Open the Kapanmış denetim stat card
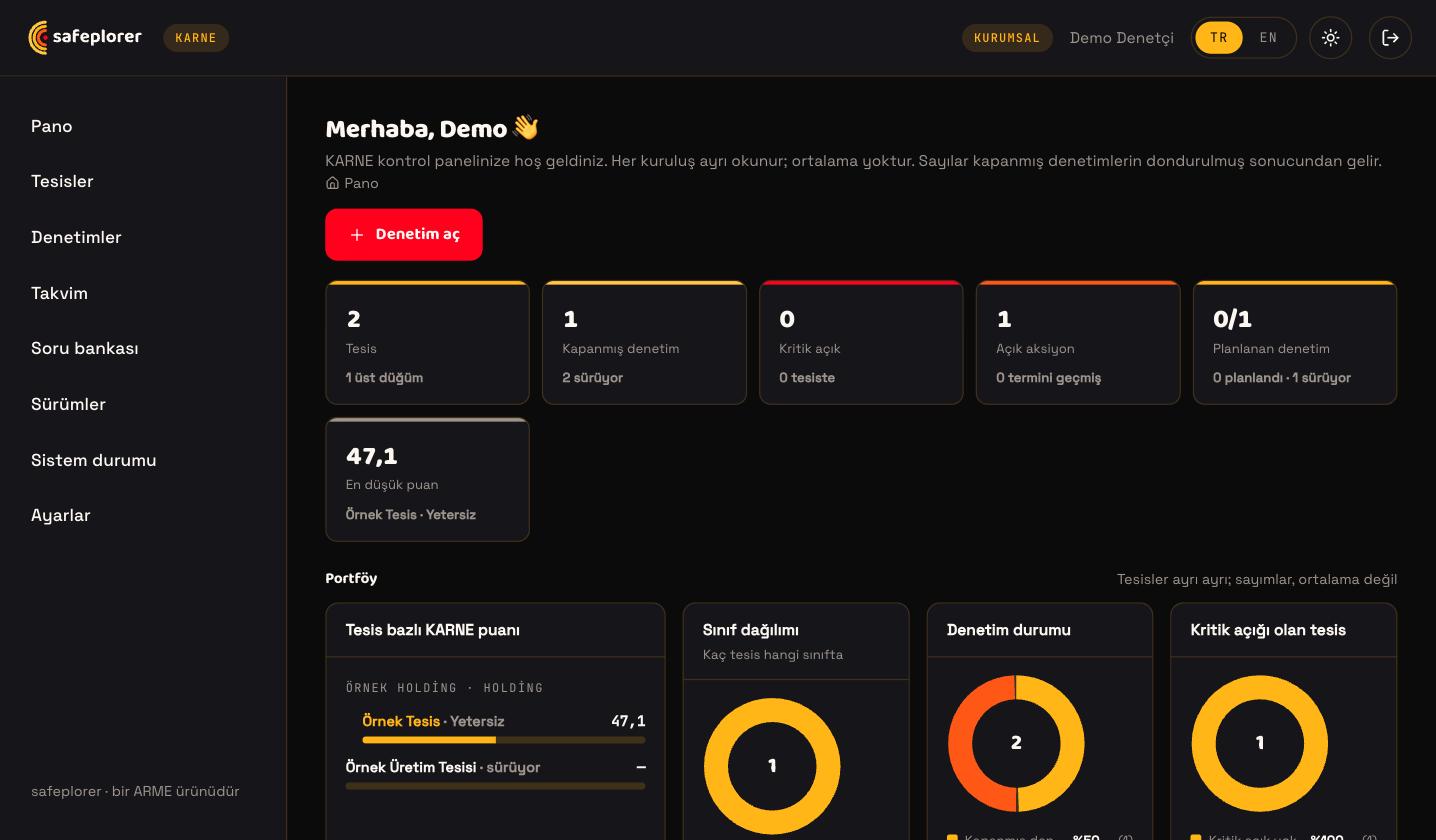Screen dimensions: 1436x840 point(644,343)
